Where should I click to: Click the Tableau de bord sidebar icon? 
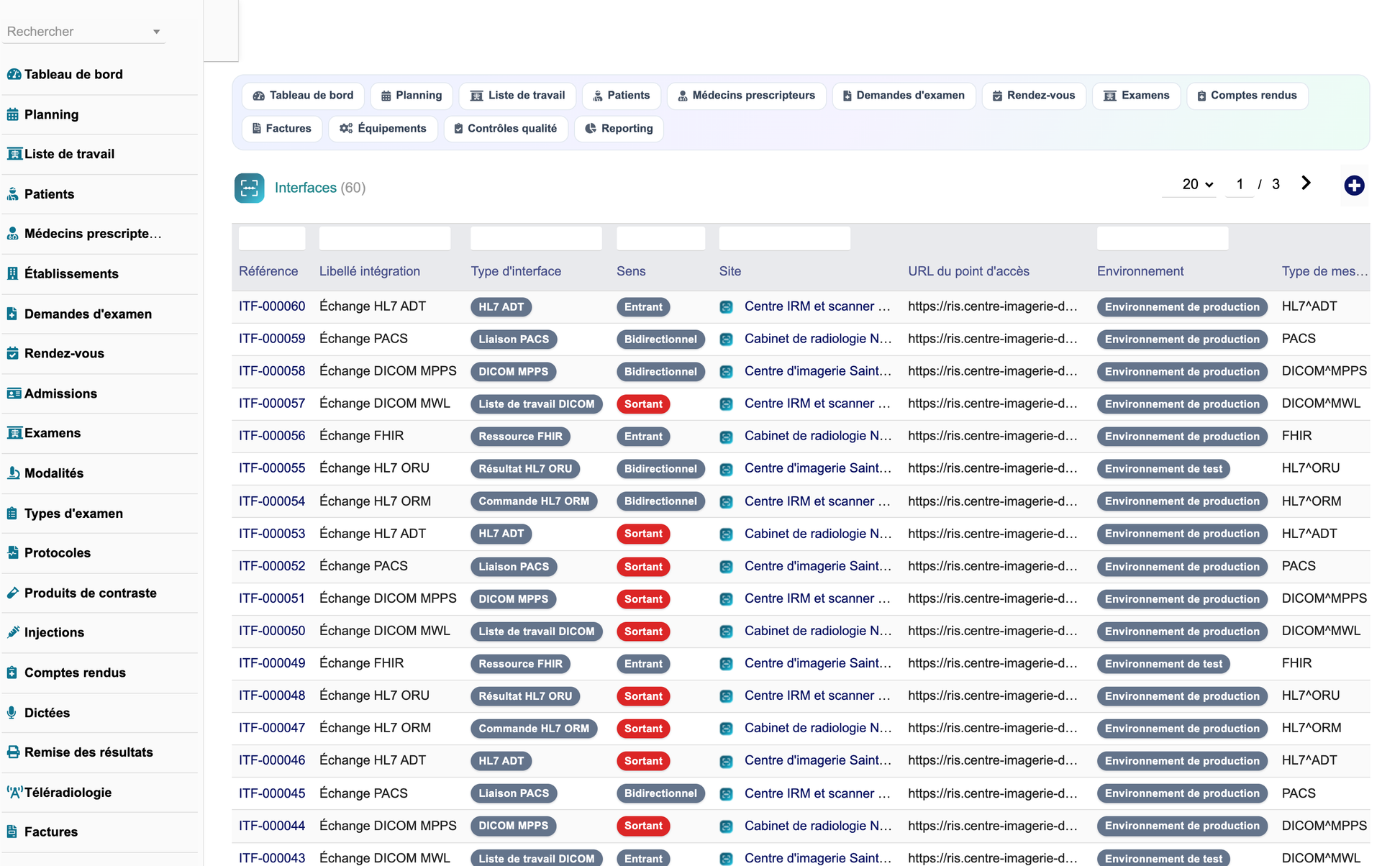(14, 74)
